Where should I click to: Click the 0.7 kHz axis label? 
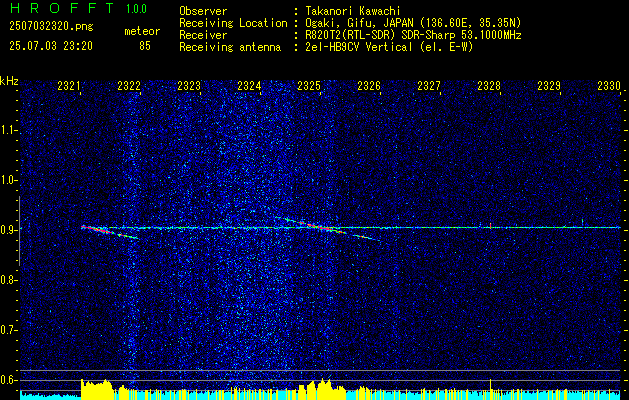(8, 330)
